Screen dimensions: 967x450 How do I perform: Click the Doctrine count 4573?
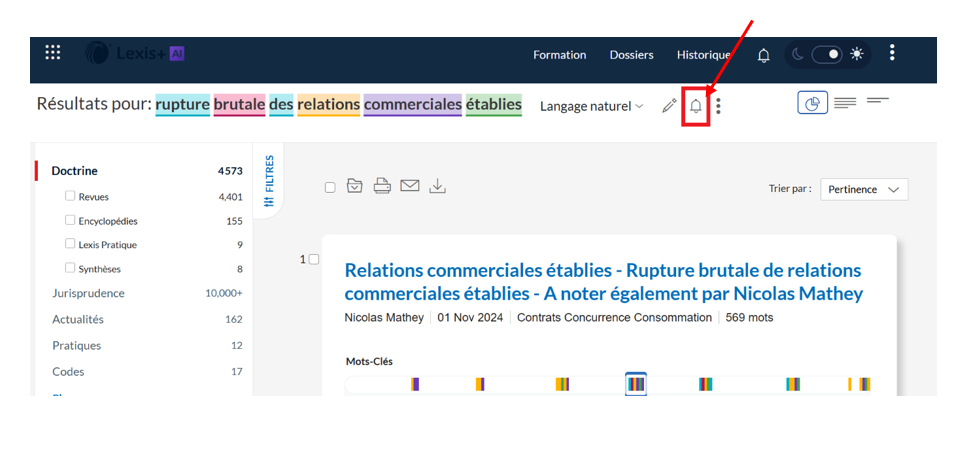(230, 171)
